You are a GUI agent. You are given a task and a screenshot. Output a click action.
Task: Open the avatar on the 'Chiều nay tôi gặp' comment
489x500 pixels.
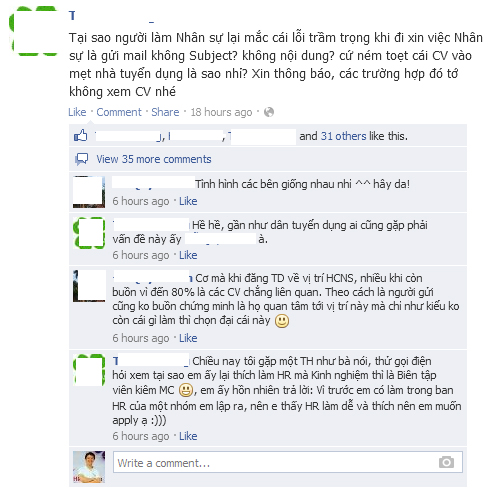pos(89,370)
